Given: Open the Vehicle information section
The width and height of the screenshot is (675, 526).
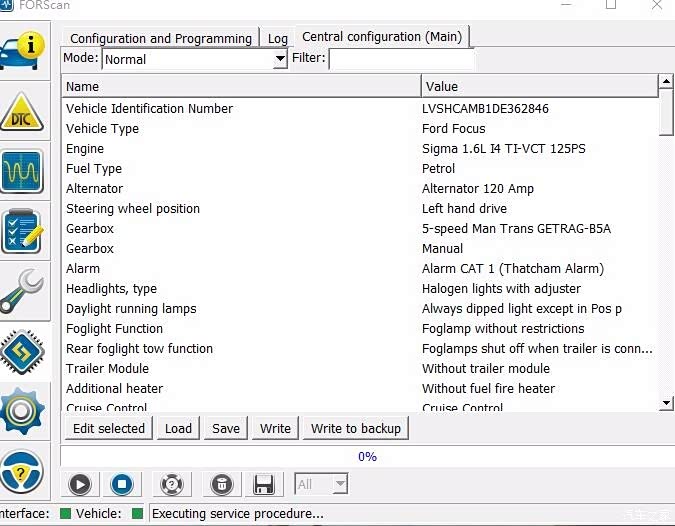Looking at the screenshot, I should click(23, 52).
